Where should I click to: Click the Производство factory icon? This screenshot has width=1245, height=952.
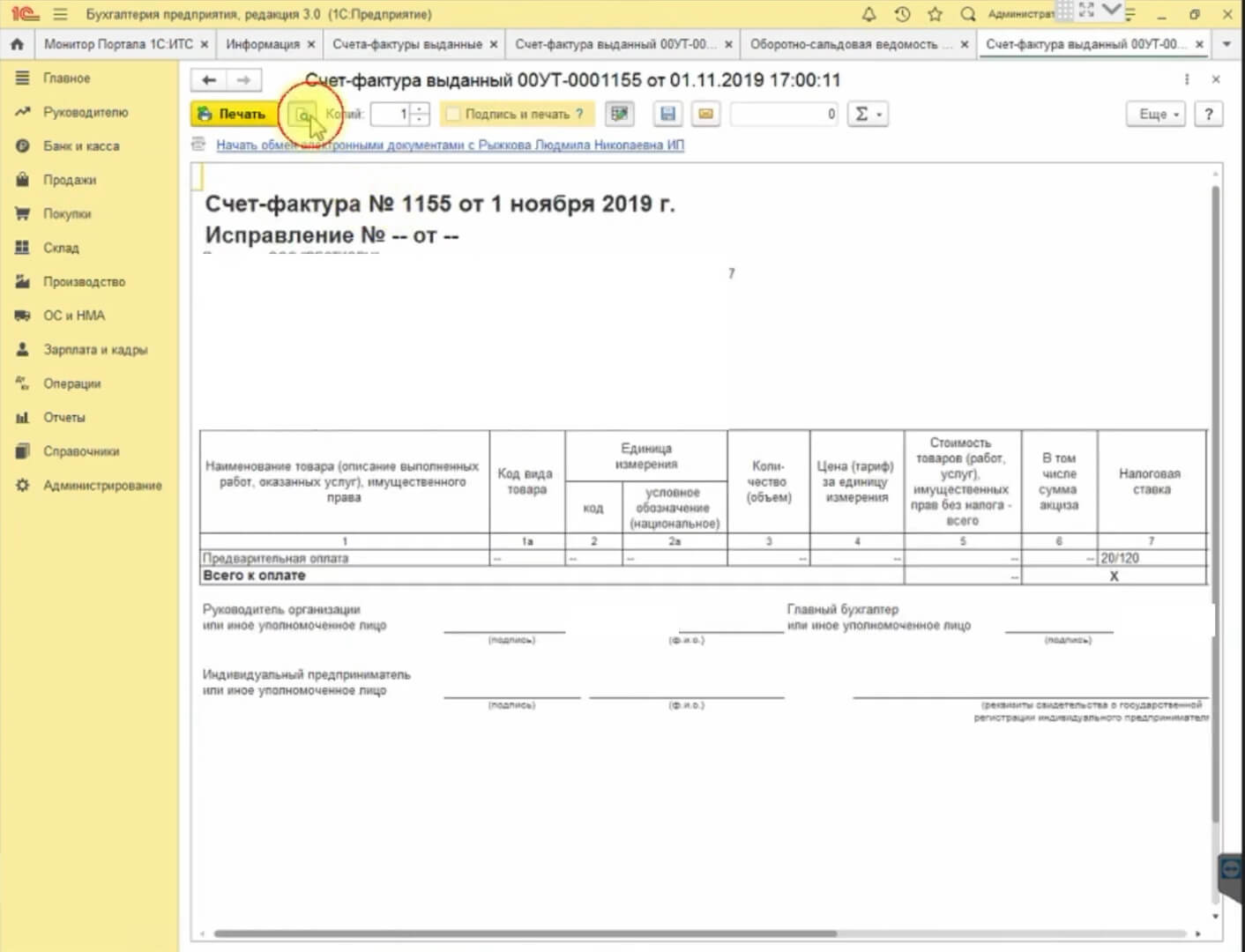(x=23, y=281)
